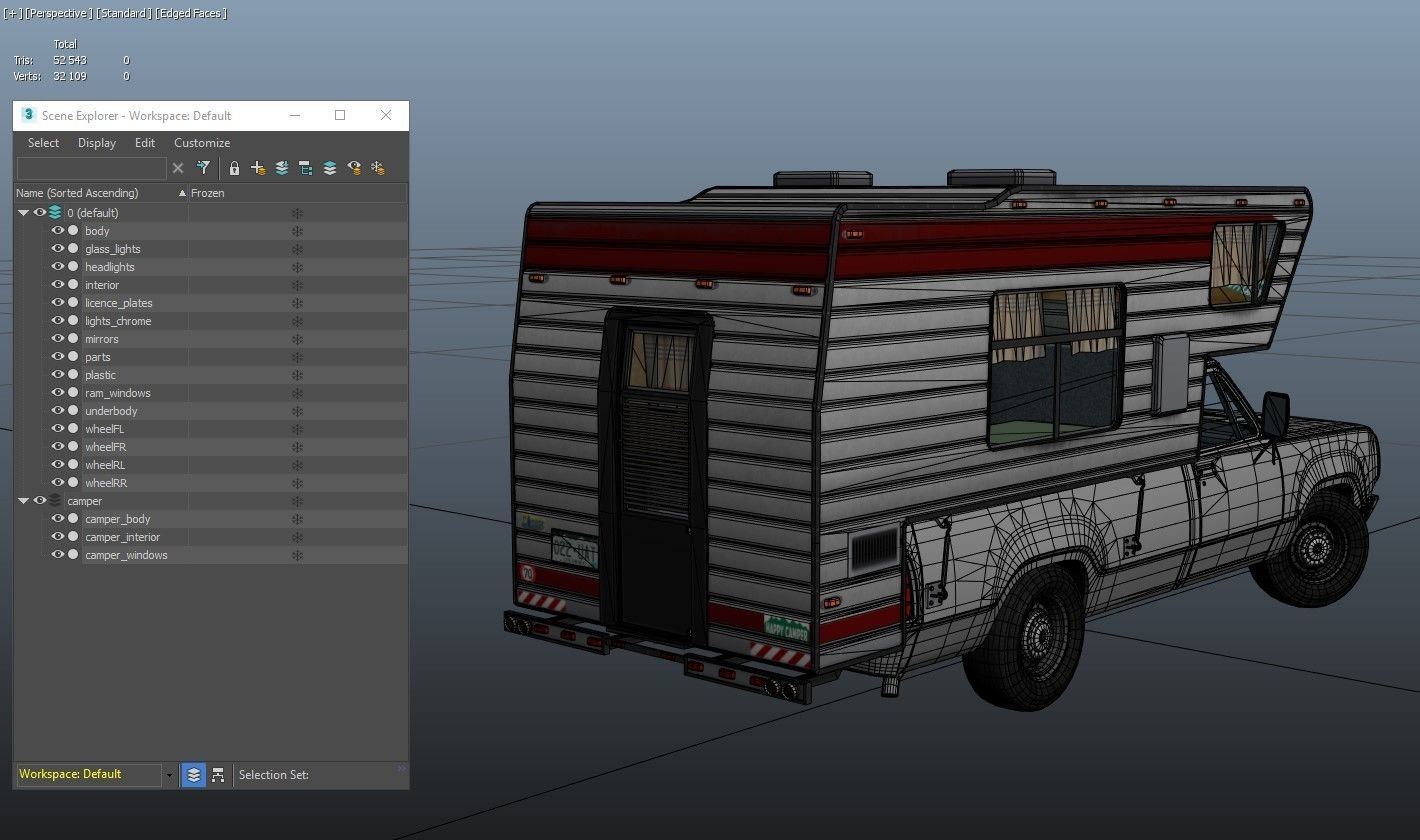Toggle visibility of 0 (default) layer
The width and height of the screenshot is (1420, 840).
(40, 213)
